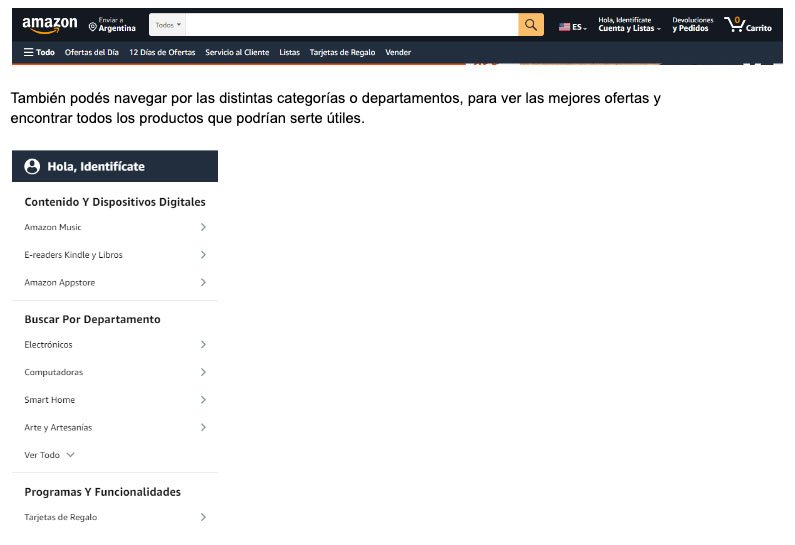Open Servicio al Cliente
This screenshot has width=795, height=545.
coord(237,52)
